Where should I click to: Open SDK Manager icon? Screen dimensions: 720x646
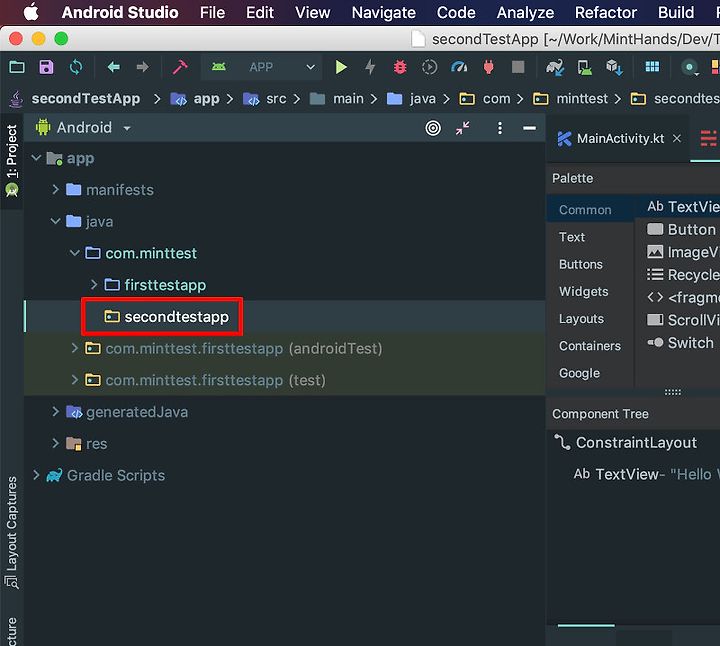[614, 67]
